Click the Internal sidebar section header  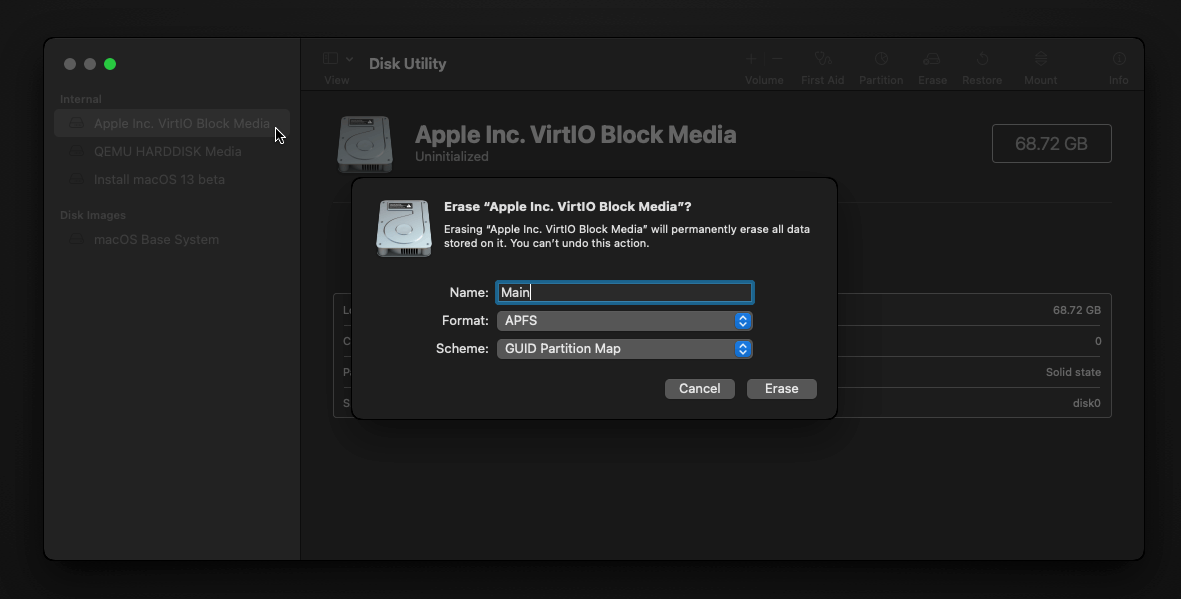[81, 99]
